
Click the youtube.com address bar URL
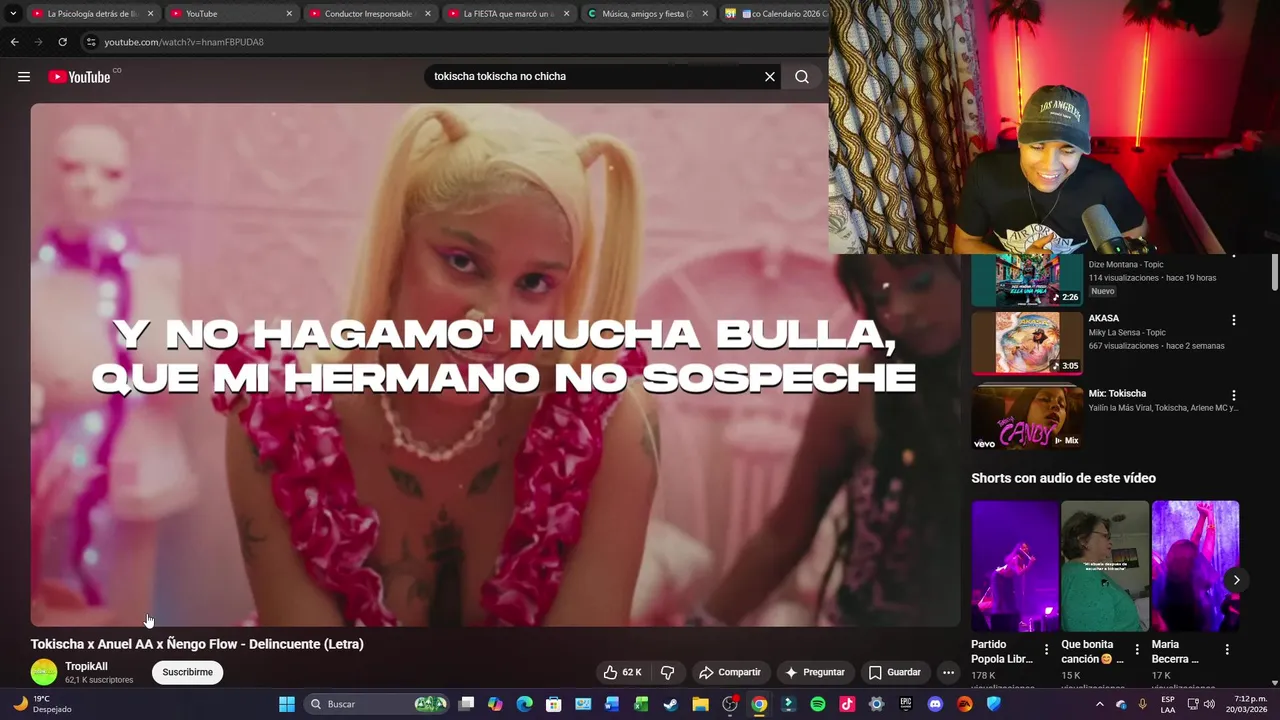pyautogui.click(x=184, y=42)
